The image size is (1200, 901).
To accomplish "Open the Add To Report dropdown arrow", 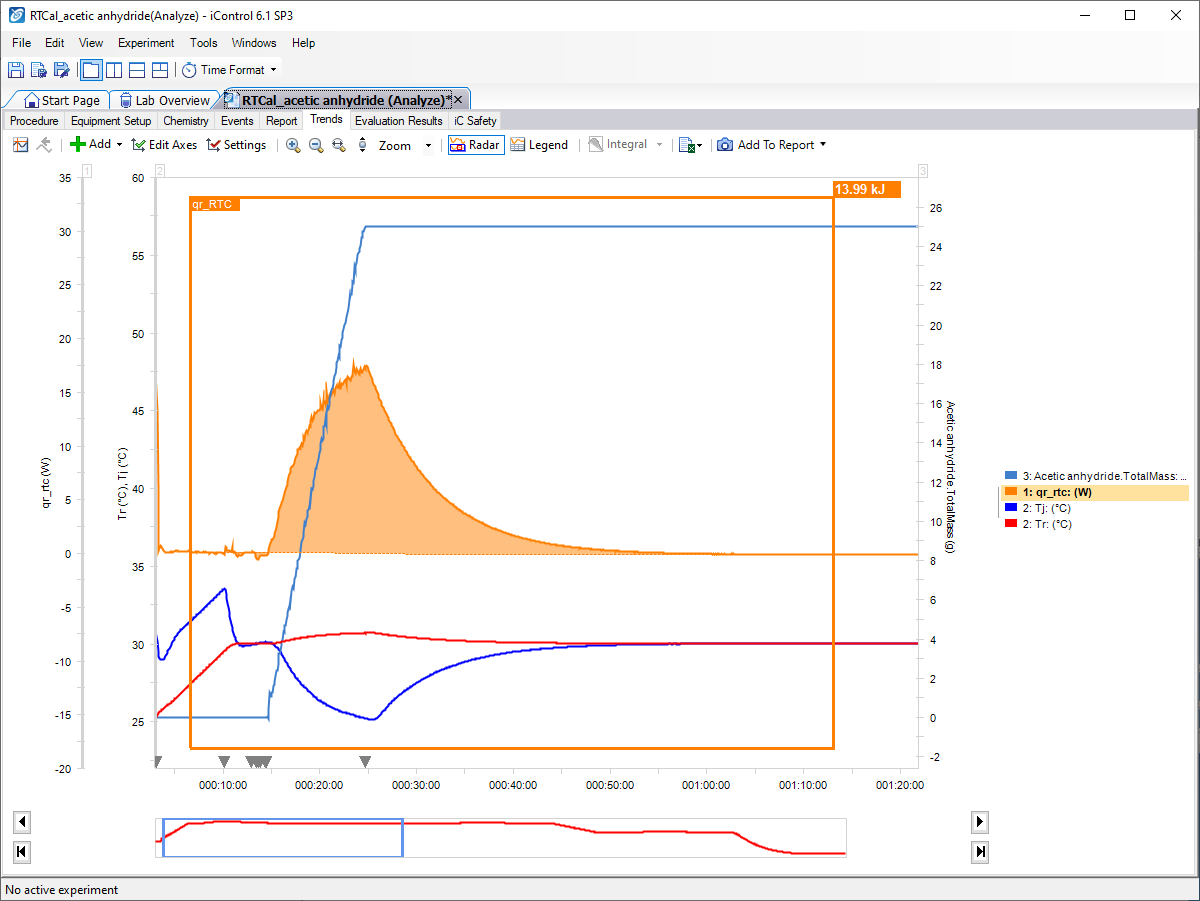I will click(x=823, y=145).
